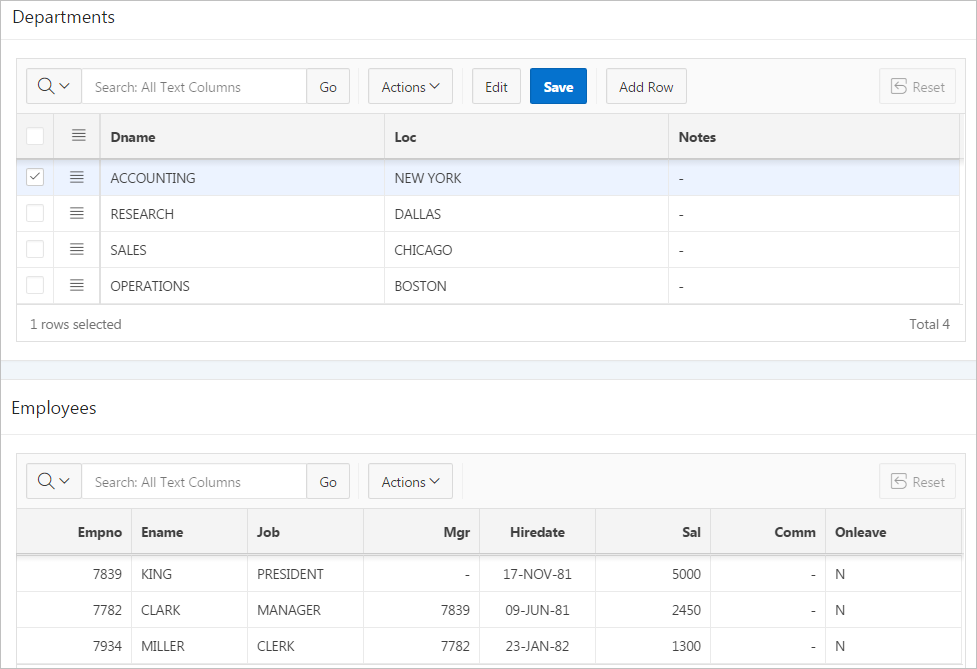Click the Departments search text field
Screen dimensions: 977x669
tap(194, 87)
